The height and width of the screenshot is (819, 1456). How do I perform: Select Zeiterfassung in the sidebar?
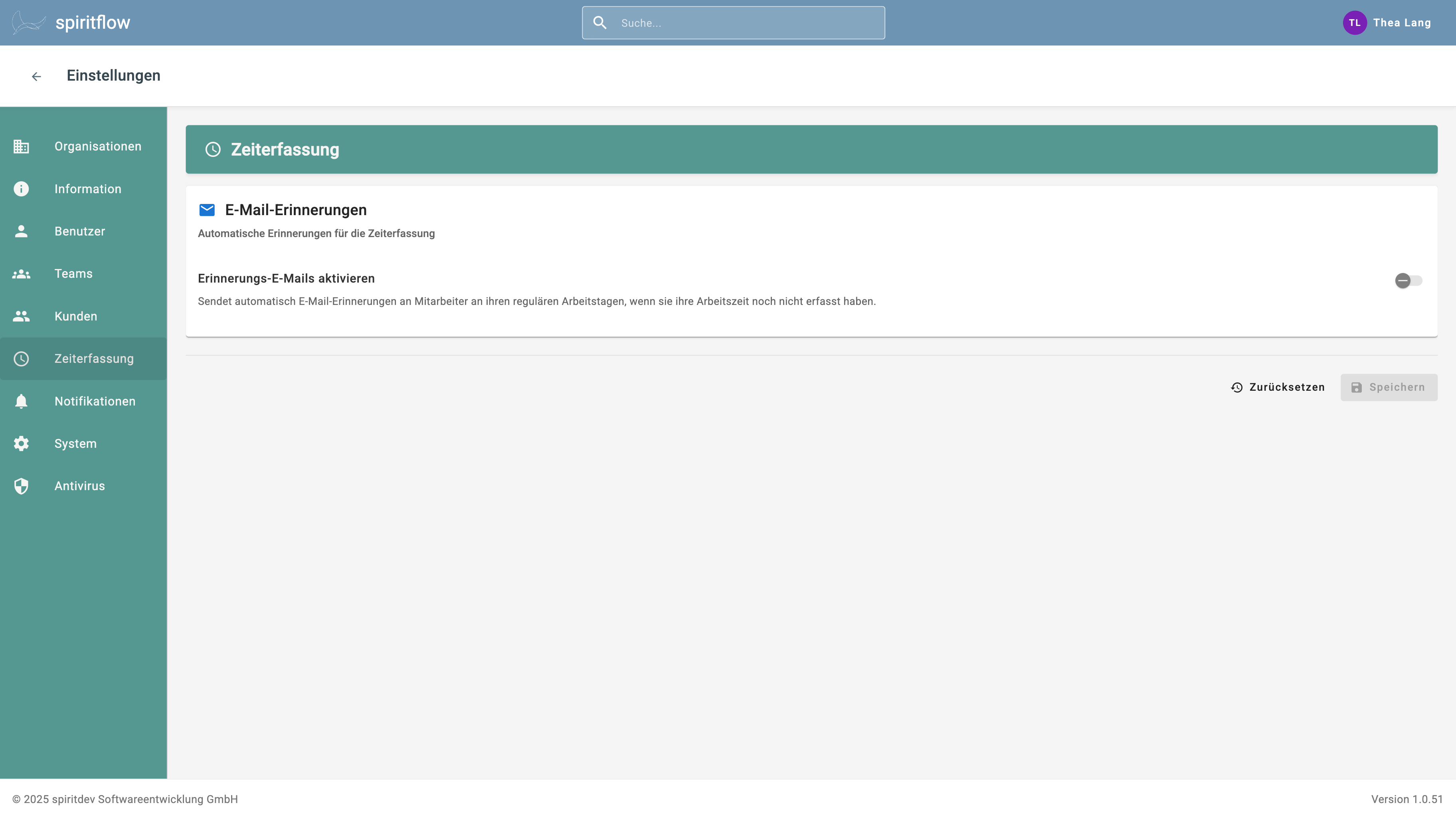[84, 358]
